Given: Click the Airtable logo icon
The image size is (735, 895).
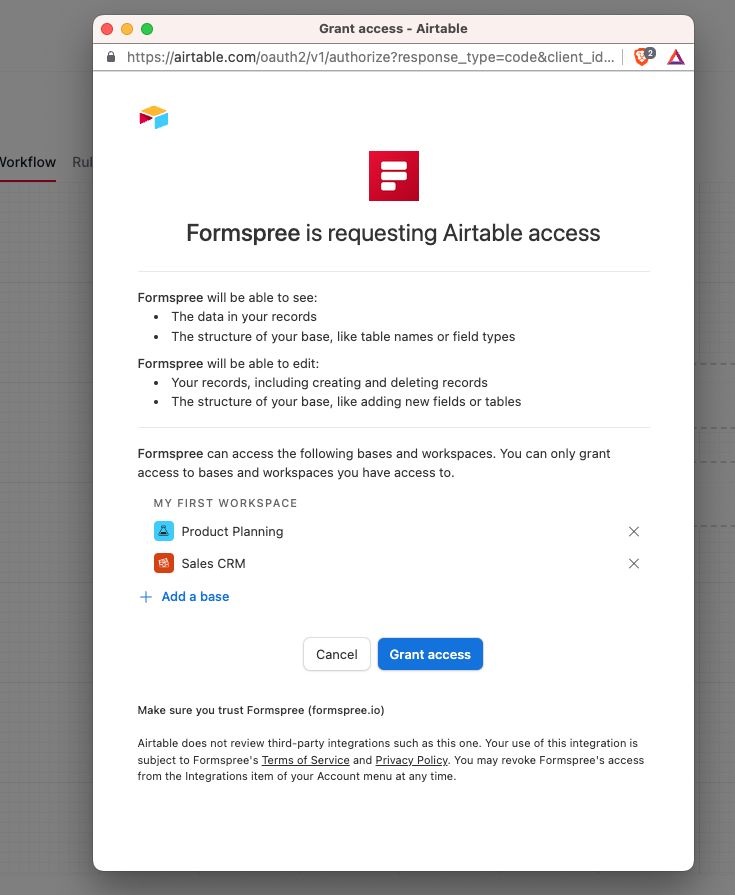Looking at the screenshot, I should pos(153,117).
